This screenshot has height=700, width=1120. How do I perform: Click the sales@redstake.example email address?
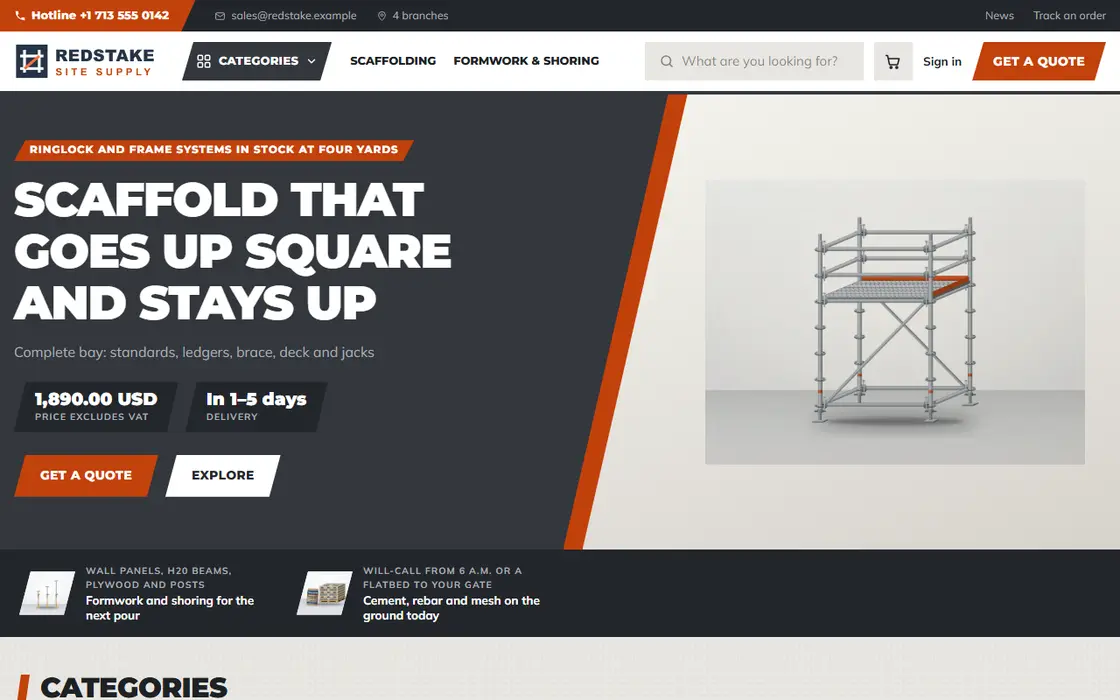[294, 16]
